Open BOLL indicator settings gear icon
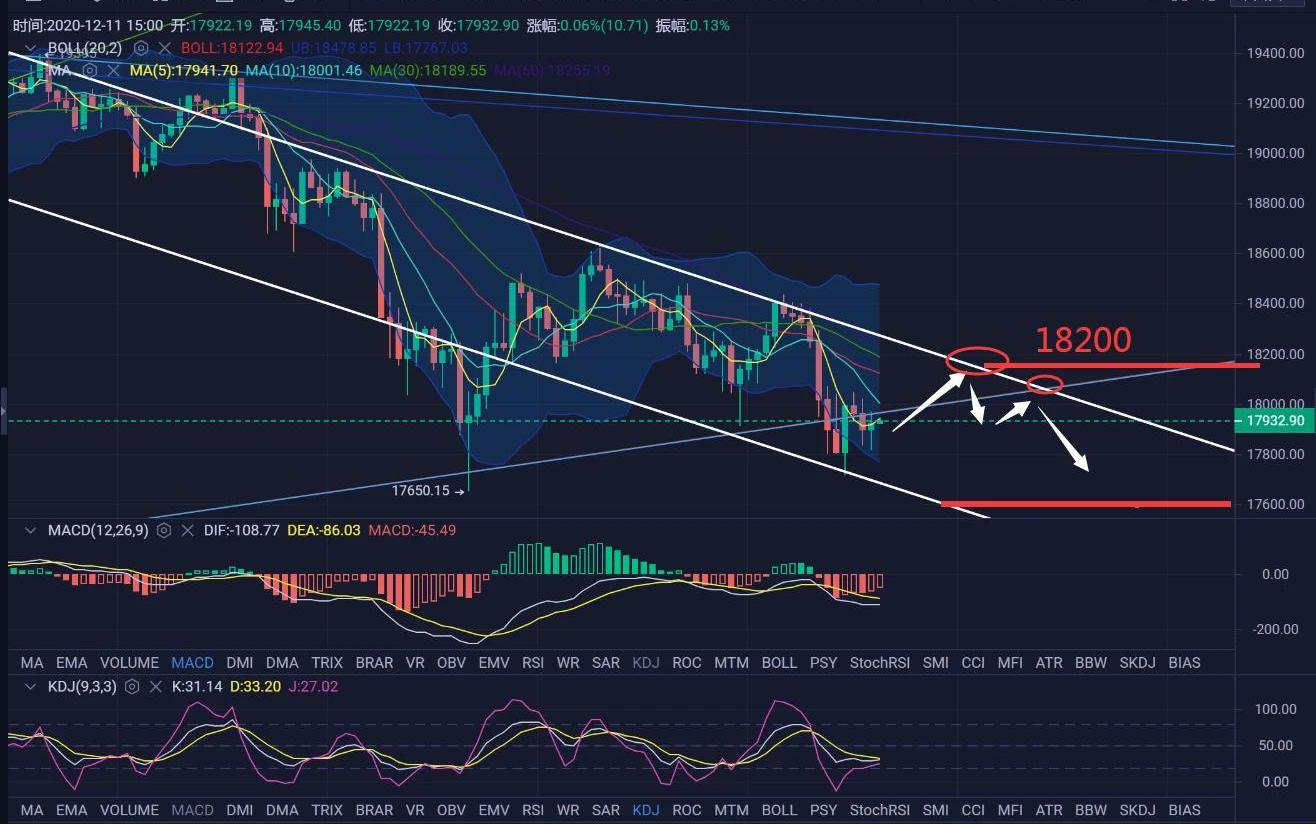 click(141, 47)
